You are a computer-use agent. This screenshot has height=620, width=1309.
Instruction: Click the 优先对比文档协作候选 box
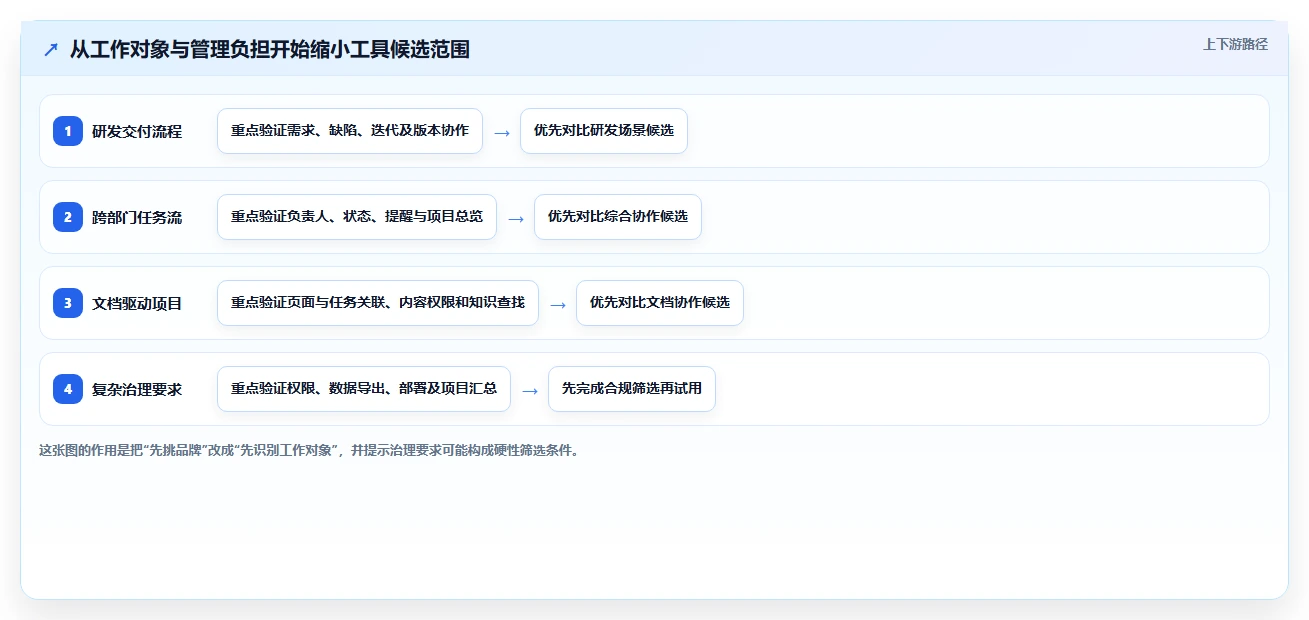click(660, 303)
